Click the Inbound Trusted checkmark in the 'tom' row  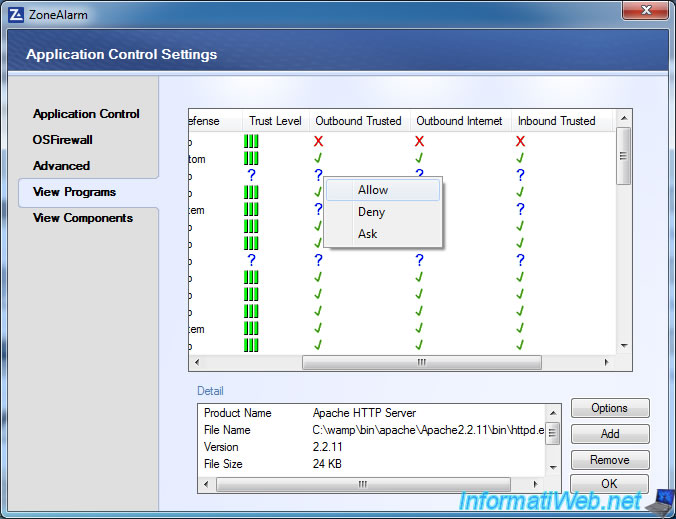pyautogui.click(x=520, y=158)
